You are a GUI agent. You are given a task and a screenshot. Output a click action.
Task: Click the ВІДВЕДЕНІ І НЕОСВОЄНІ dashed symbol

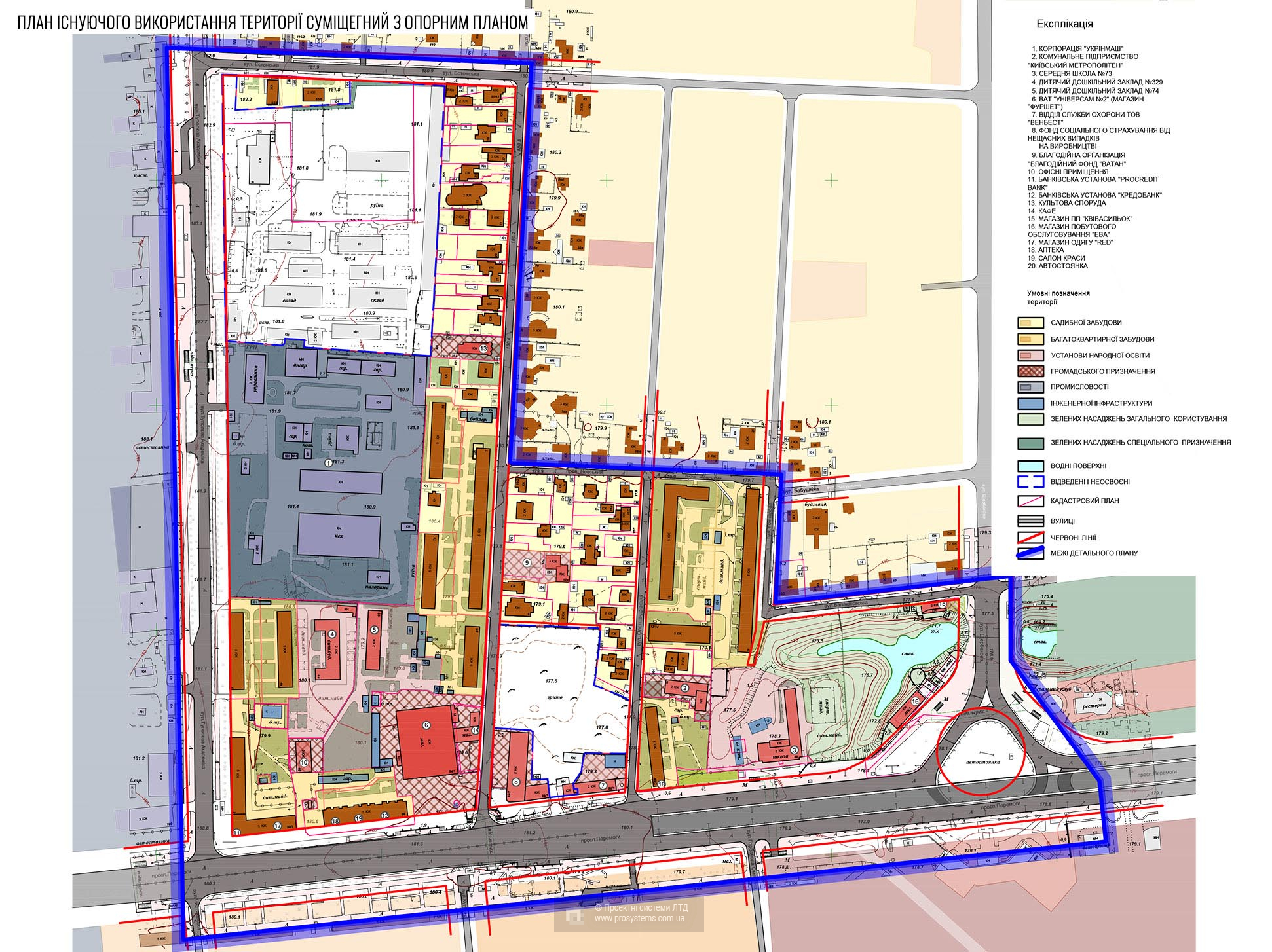[x=1030, y=483]
